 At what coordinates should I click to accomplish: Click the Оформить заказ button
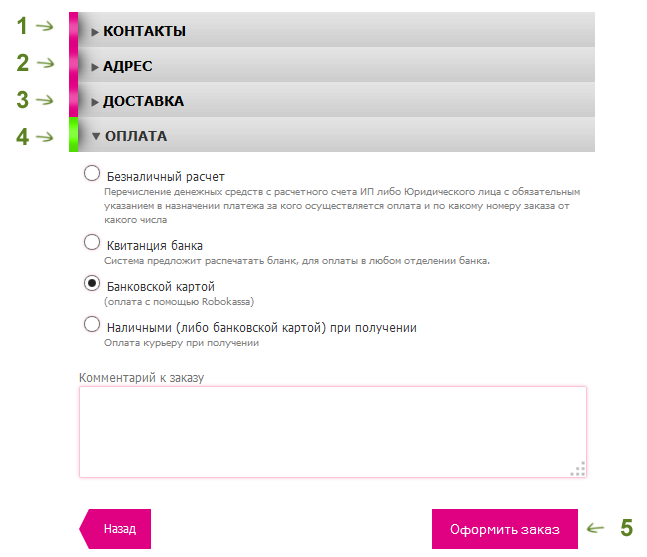click(505, 529)
